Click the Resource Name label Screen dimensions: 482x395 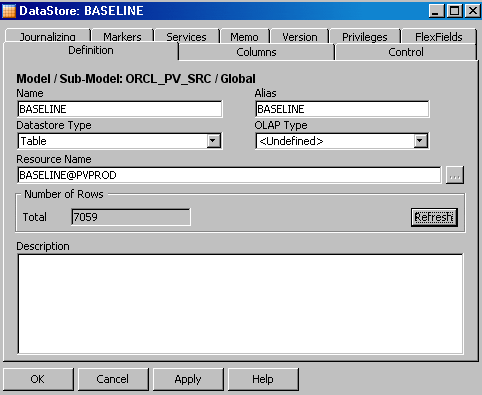tap(54, 159)
